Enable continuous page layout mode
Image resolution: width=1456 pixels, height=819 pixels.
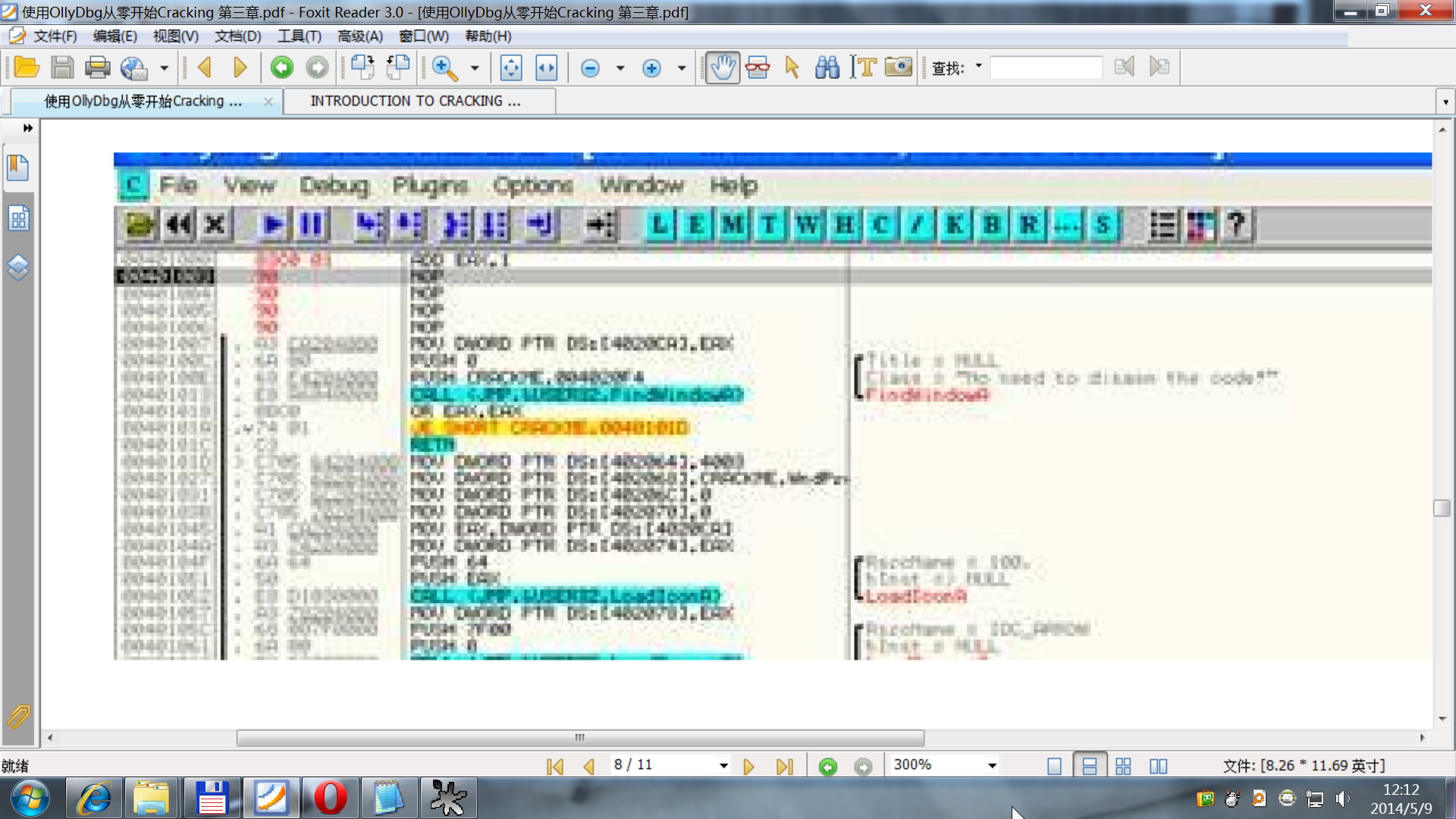click(1089, 766)
